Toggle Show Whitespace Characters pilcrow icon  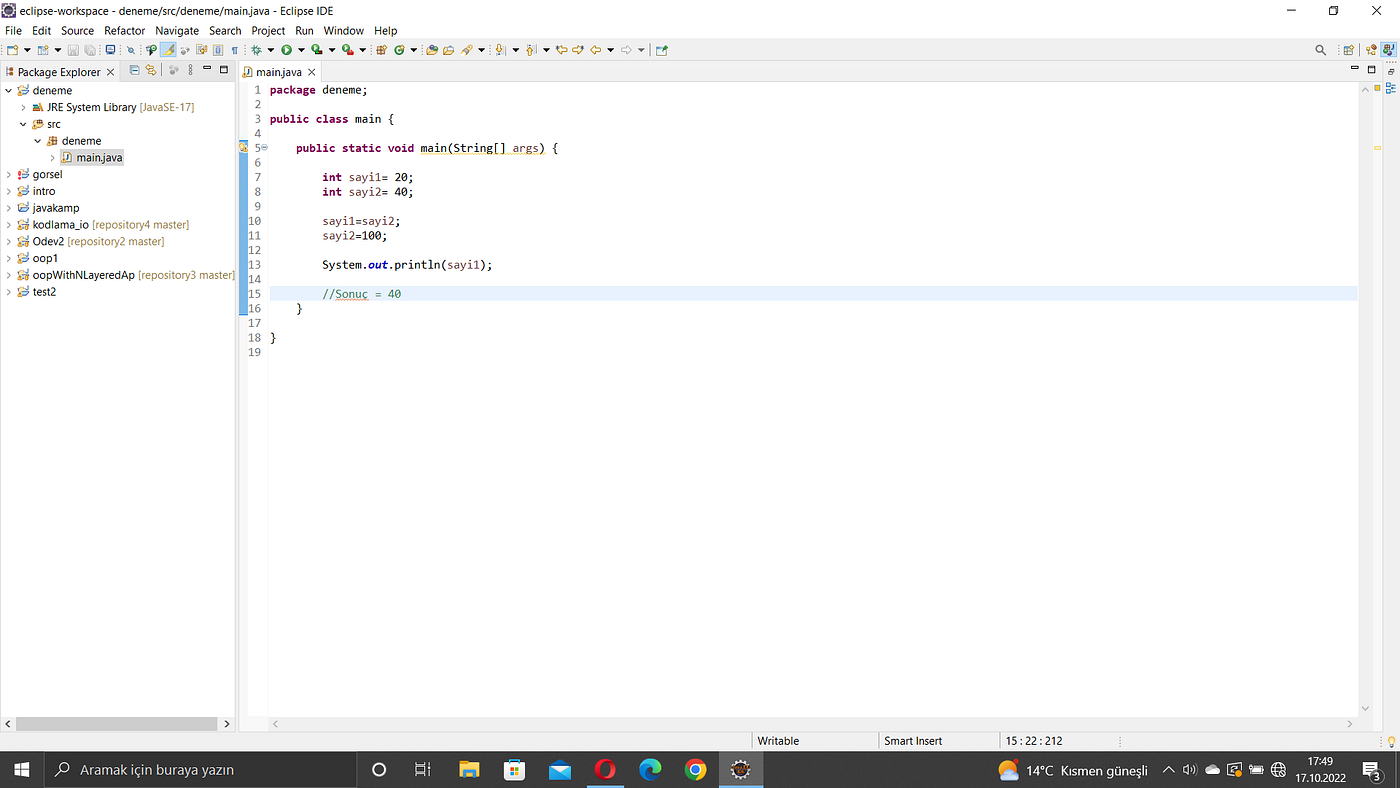pyautogui.click(x=234, y=50)
